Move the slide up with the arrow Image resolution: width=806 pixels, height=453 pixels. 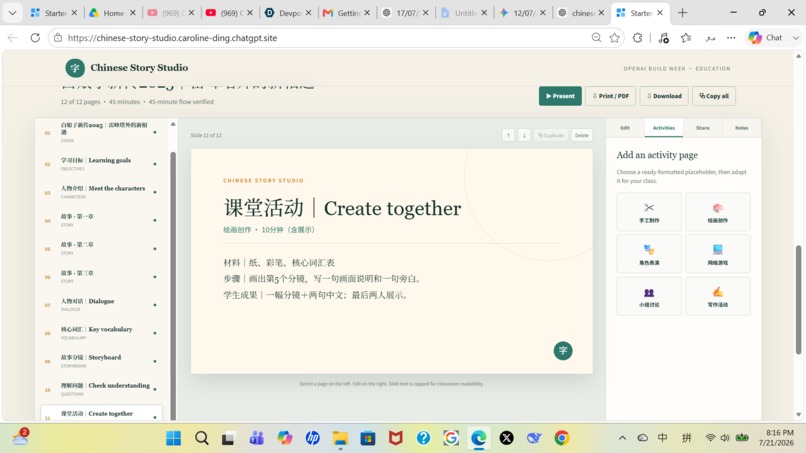tap(508, 135)
